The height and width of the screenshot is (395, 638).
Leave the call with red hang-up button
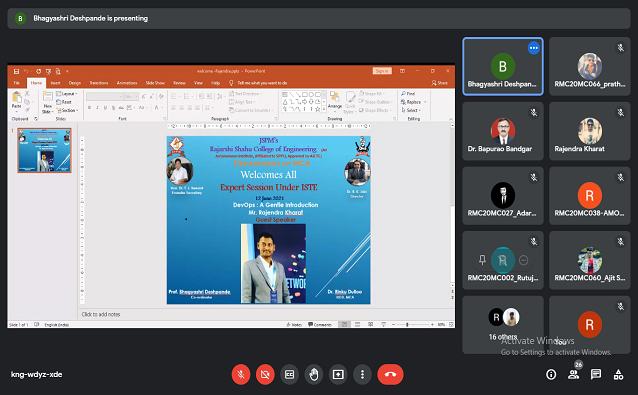pos(390,374)
